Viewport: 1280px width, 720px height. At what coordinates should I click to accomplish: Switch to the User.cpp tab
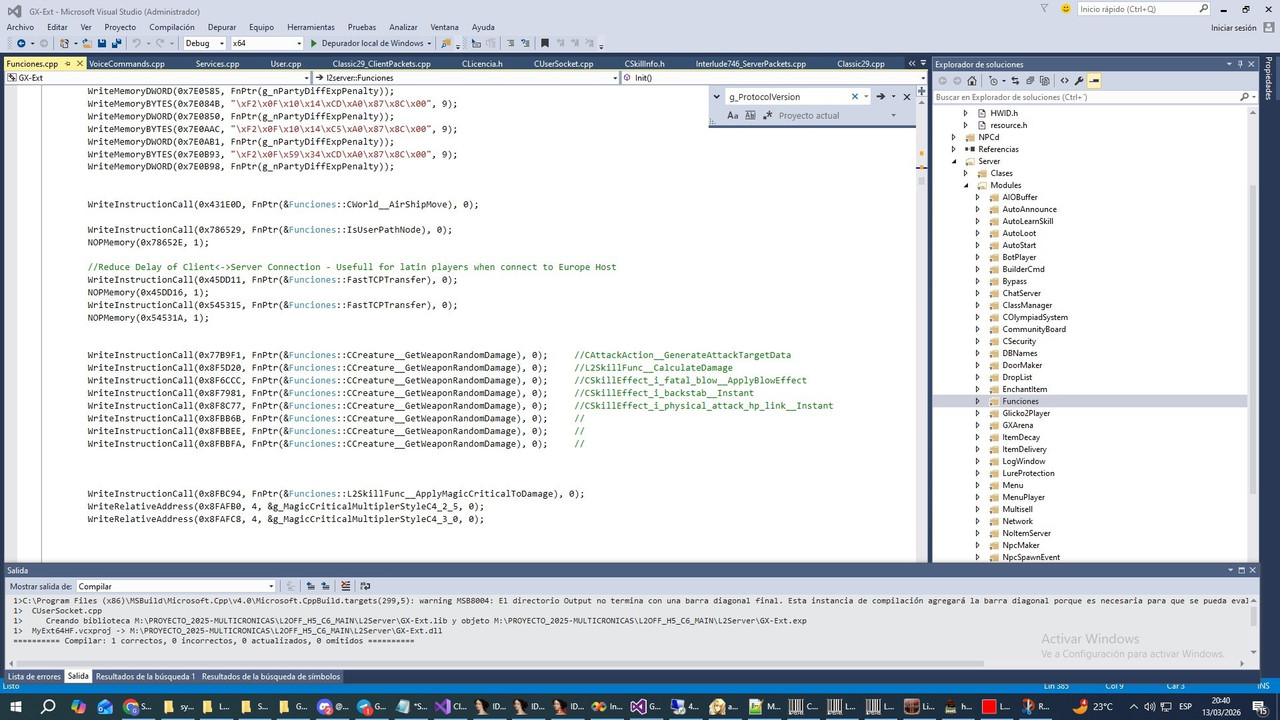click(285, 63)
